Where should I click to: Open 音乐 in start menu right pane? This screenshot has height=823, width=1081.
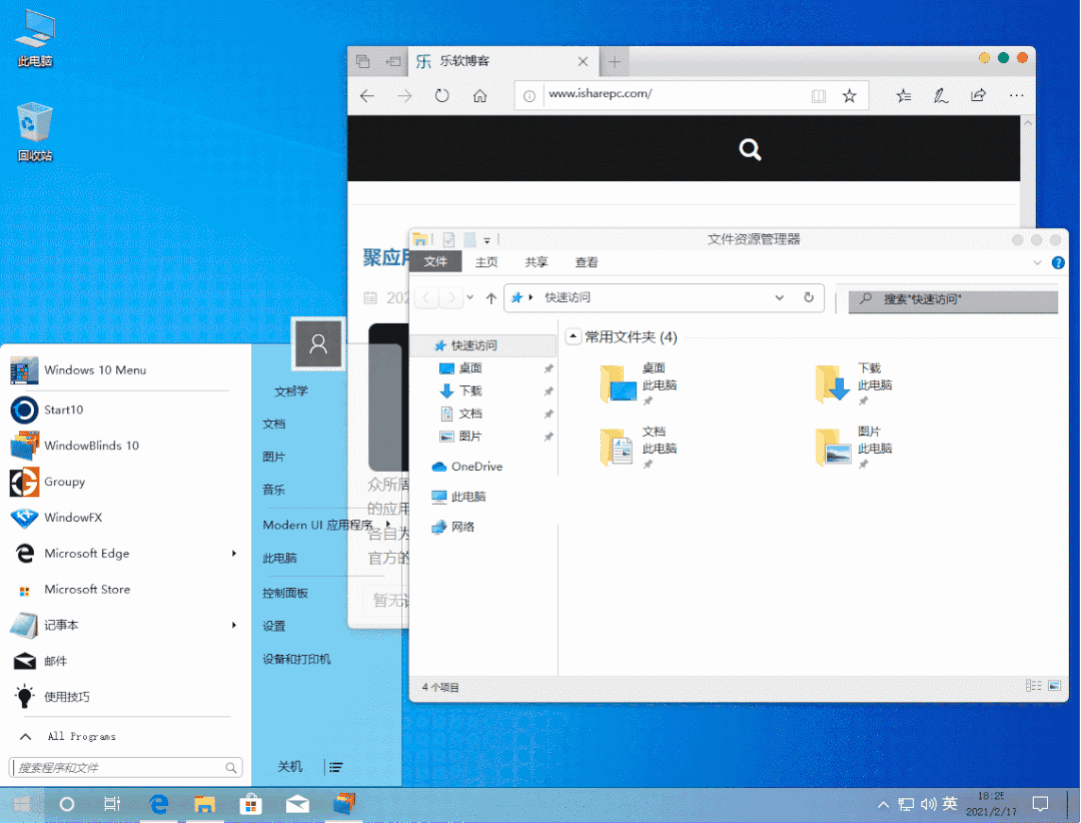click(x=274, y=490)
